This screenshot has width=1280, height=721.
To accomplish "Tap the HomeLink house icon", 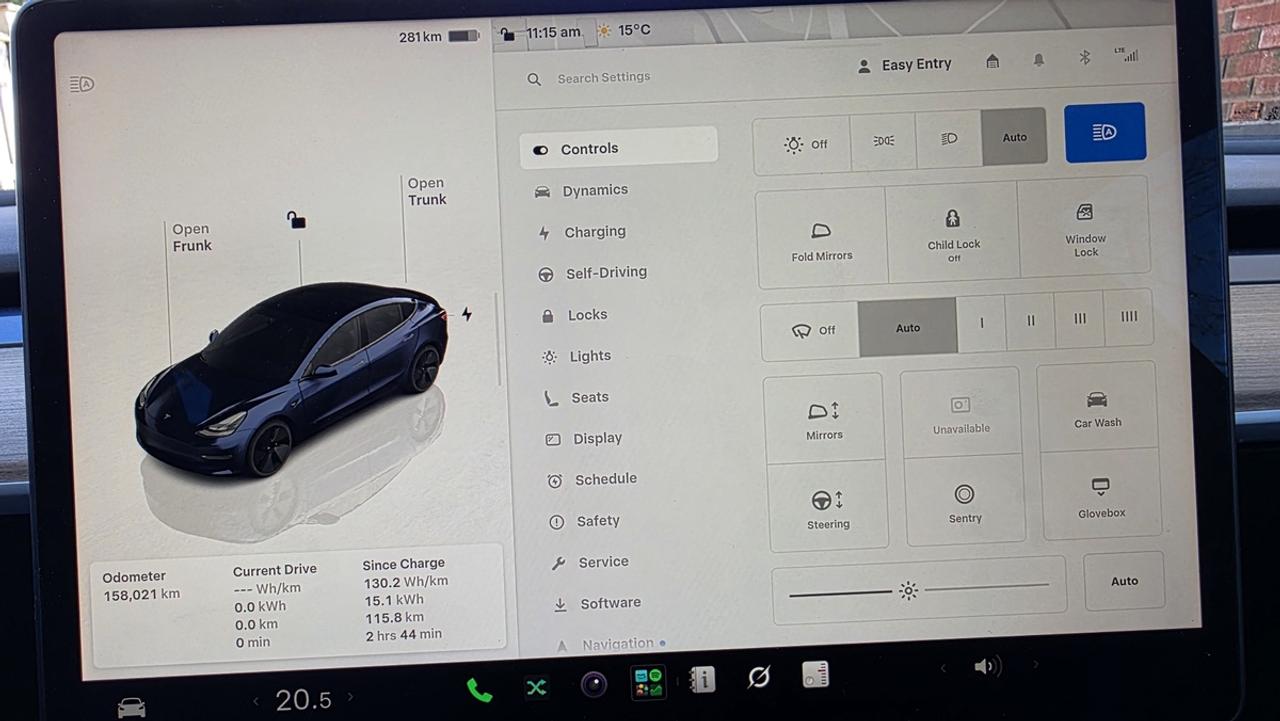I will 992,62.
